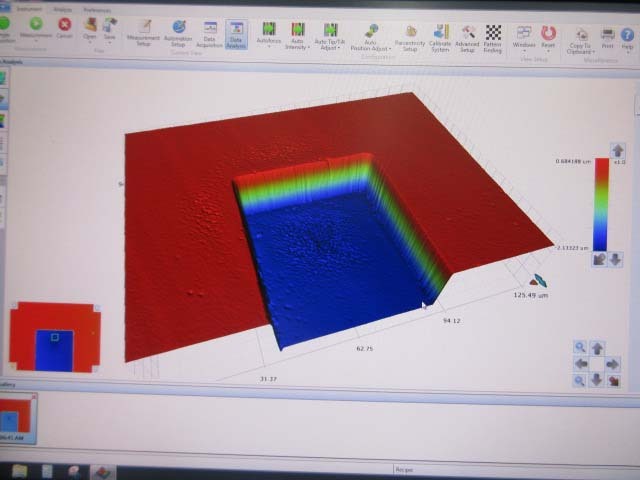Open the Copy To Clipboard dropdown

click(580, 40)
